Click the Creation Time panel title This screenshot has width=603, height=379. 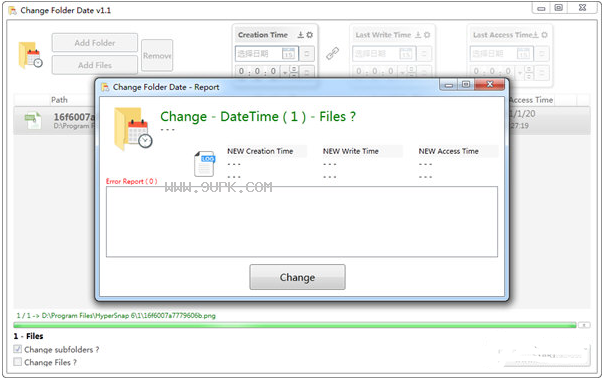[263, 35]
